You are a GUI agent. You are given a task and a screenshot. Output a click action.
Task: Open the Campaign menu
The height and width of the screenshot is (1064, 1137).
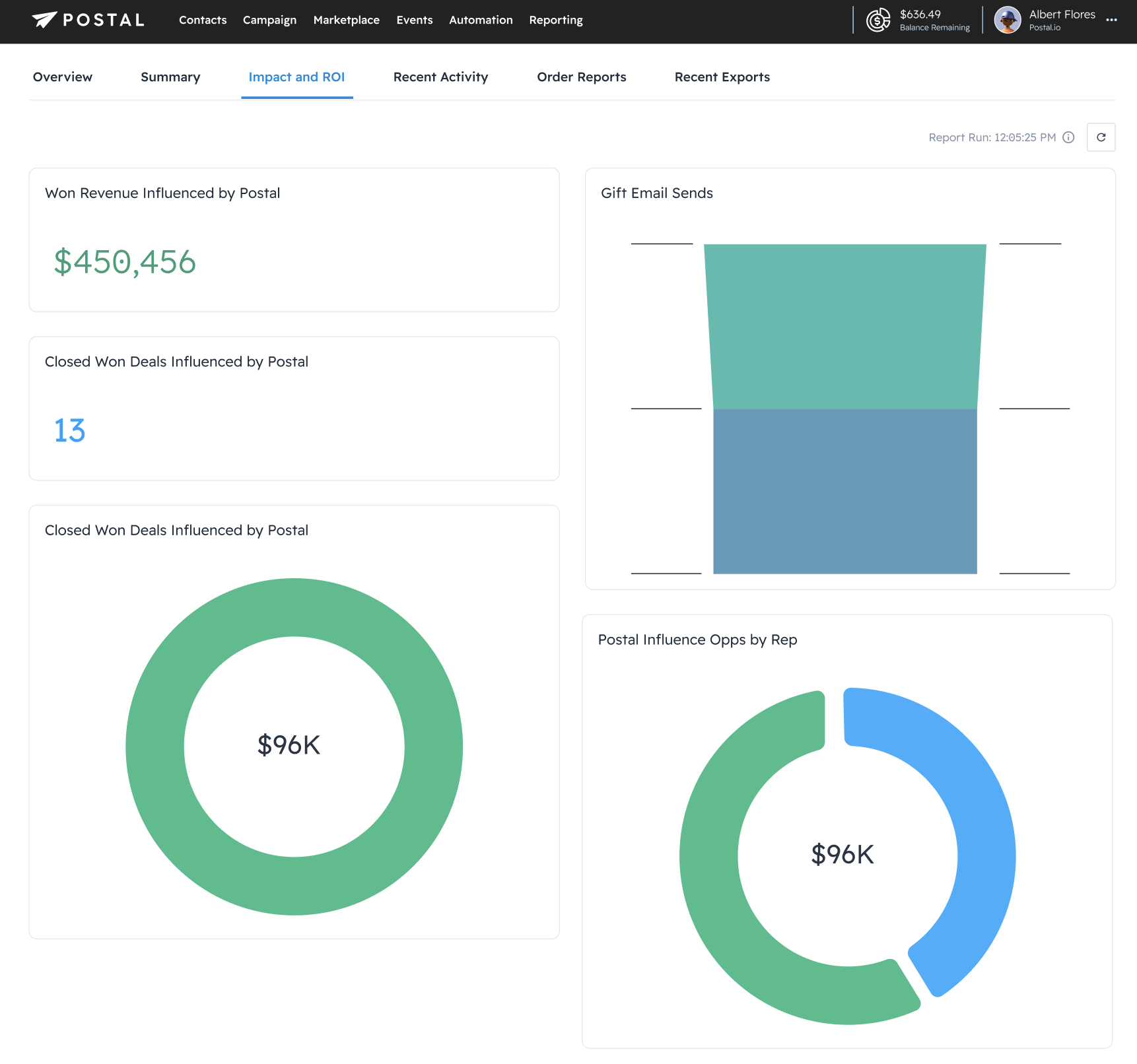point(269,20)
